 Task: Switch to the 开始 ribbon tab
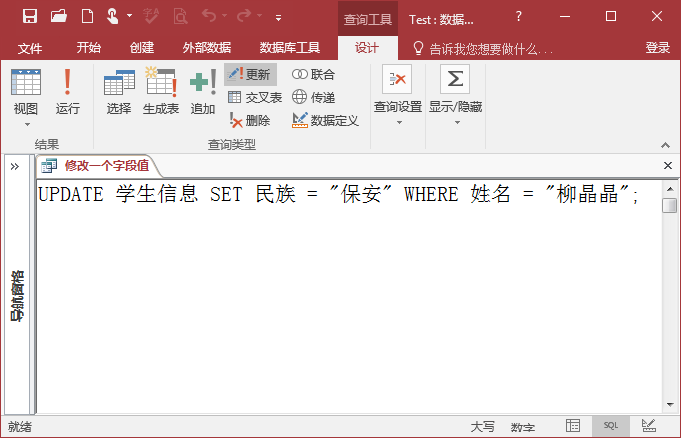click(89, 47)
